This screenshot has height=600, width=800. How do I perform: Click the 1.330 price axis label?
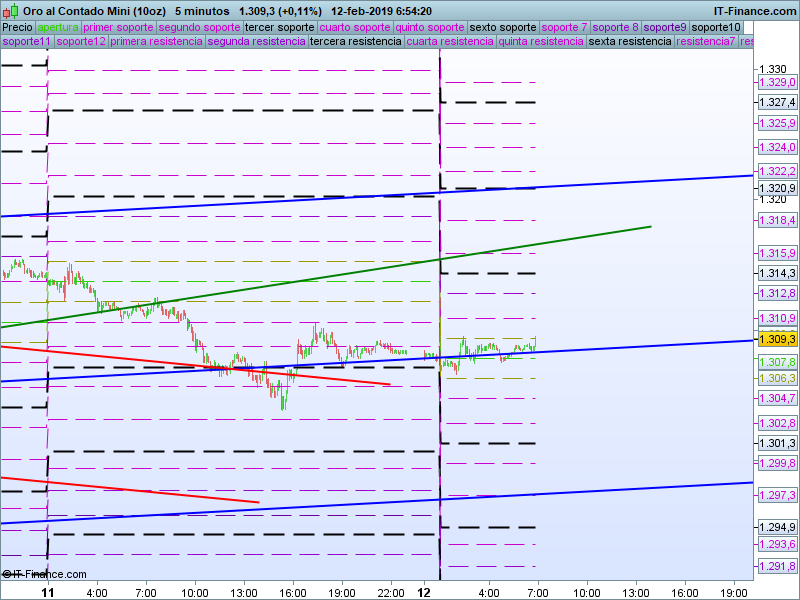[x=773, y=69]
